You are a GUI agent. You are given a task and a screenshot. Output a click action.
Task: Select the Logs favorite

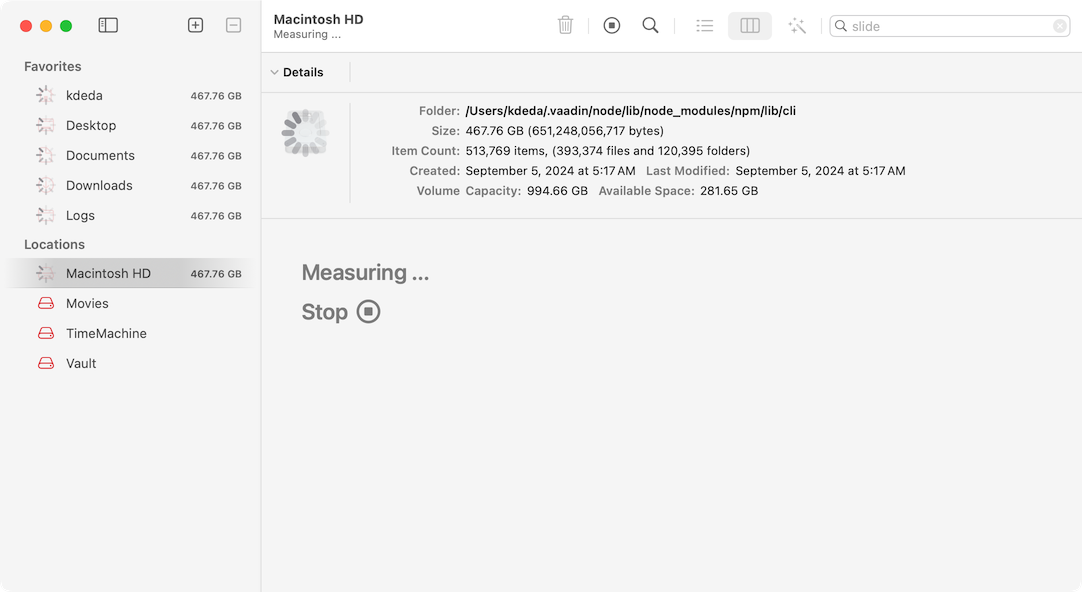81,215
